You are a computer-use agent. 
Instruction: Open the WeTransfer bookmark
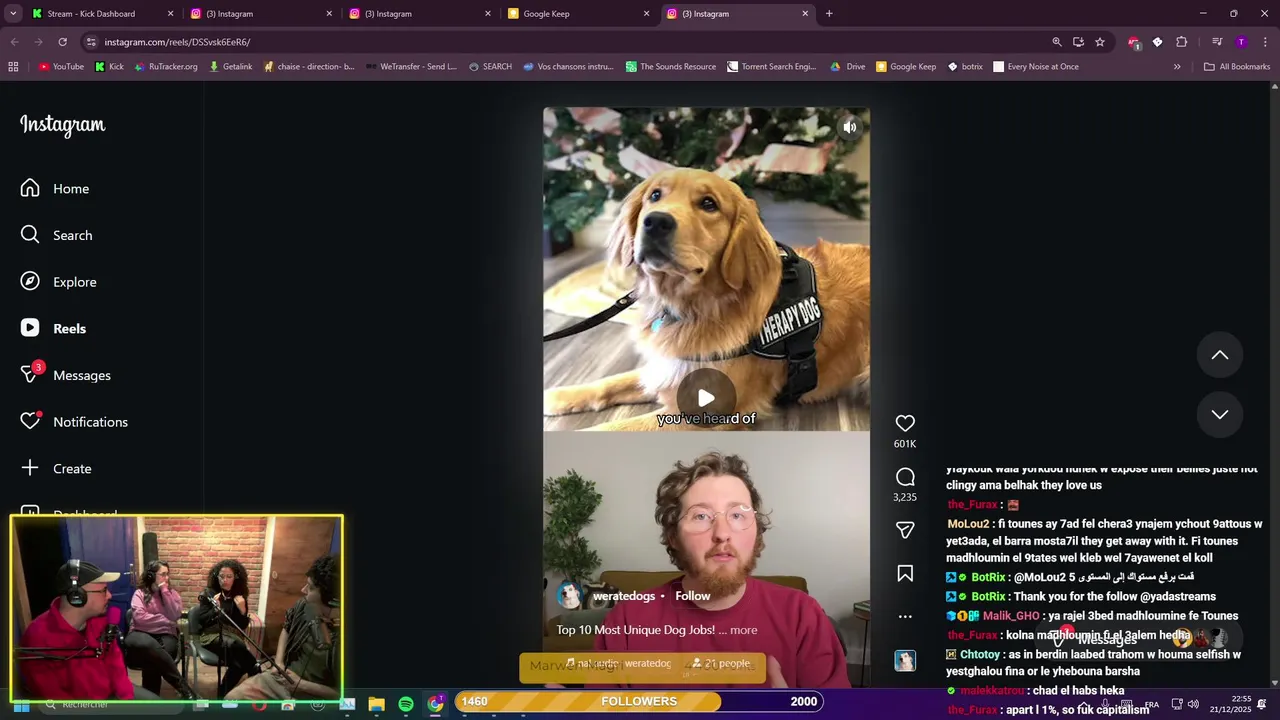pos(411,67)
